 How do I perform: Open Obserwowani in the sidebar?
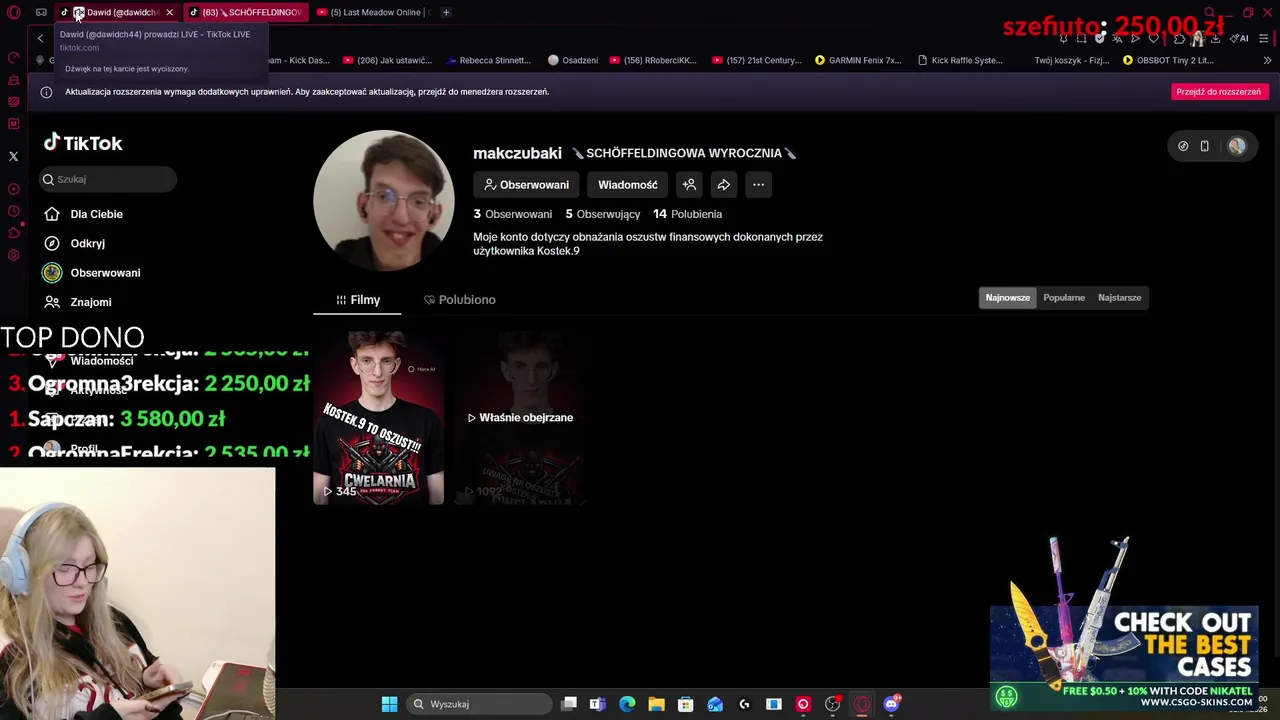click(92, 272)
